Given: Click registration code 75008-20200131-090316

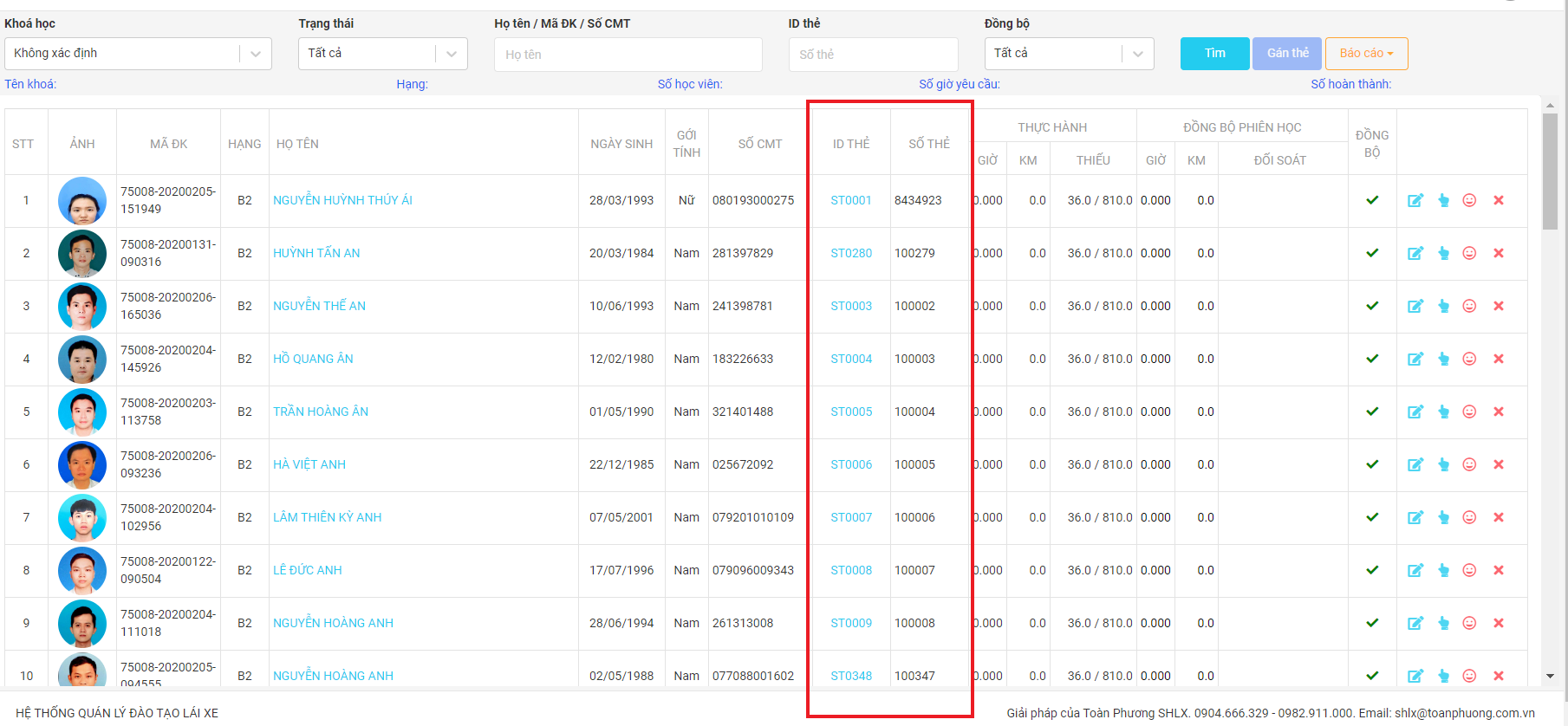Looking at the screenshot, I should point(168,253).
